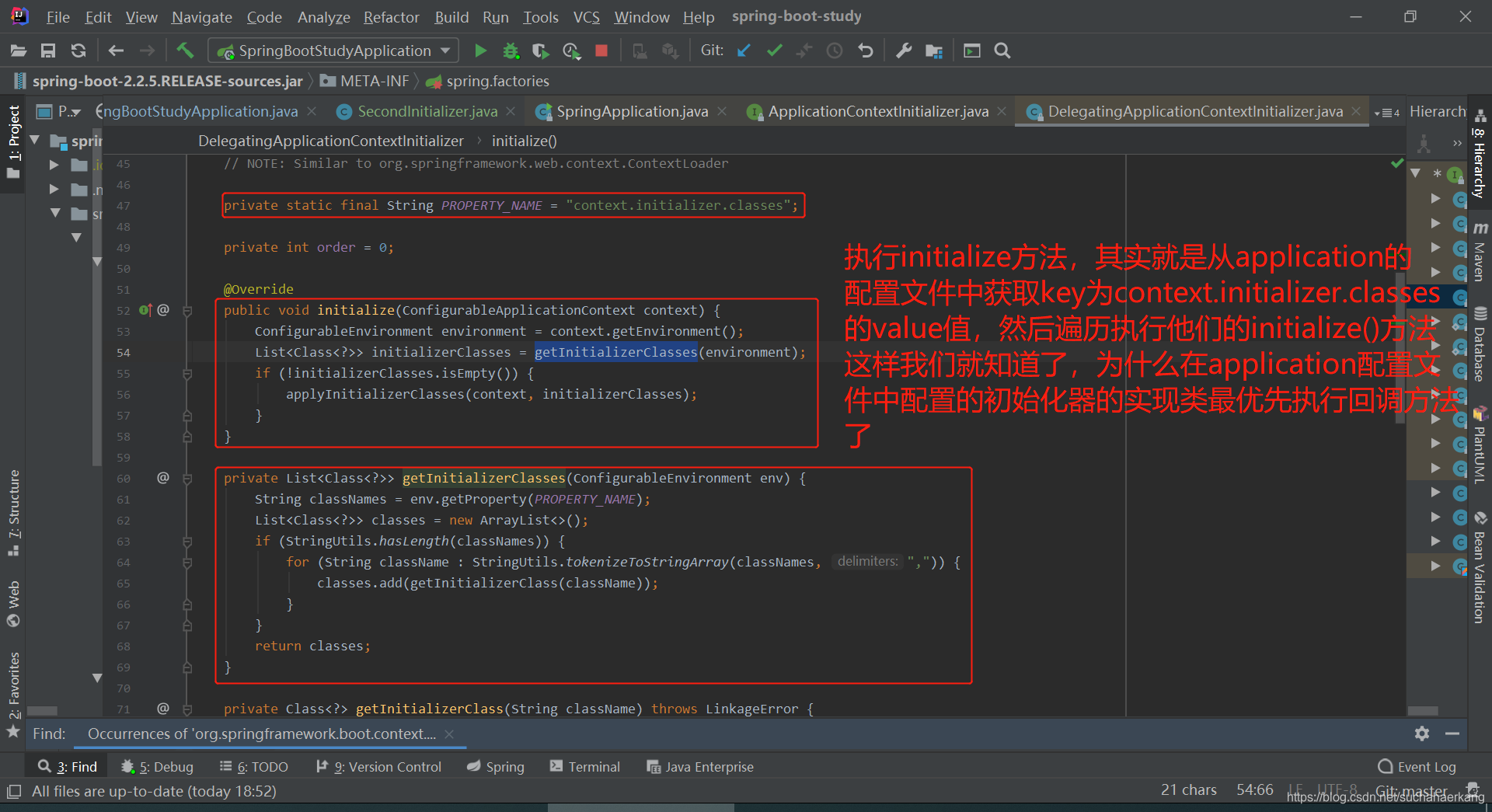This screenshot has width=1492, height=812.
Task: Click the inspection green checkmark in editor
Action: coord(1397,163)
